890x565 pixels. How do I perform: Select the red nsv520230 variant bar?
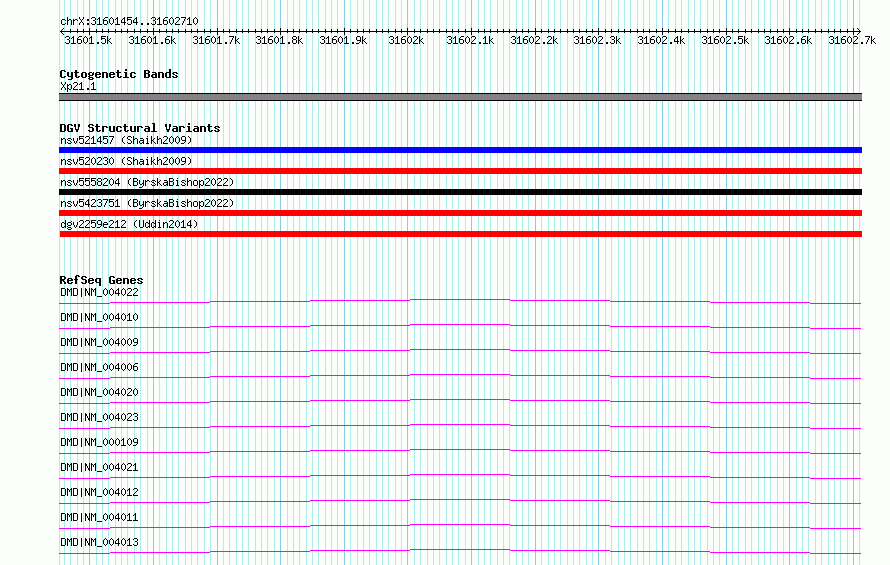pyautogui.click(x=460, y=171)
